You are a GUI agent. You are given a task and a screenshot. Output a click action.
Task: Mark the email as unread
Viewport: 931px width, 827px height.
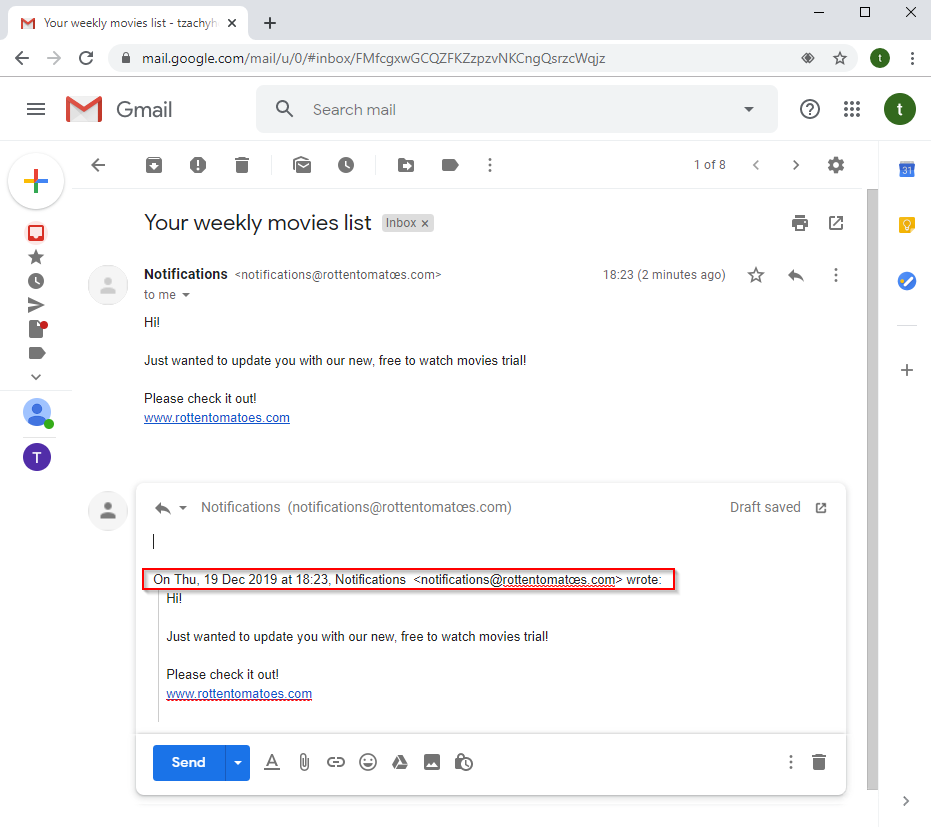pos(302,165)
